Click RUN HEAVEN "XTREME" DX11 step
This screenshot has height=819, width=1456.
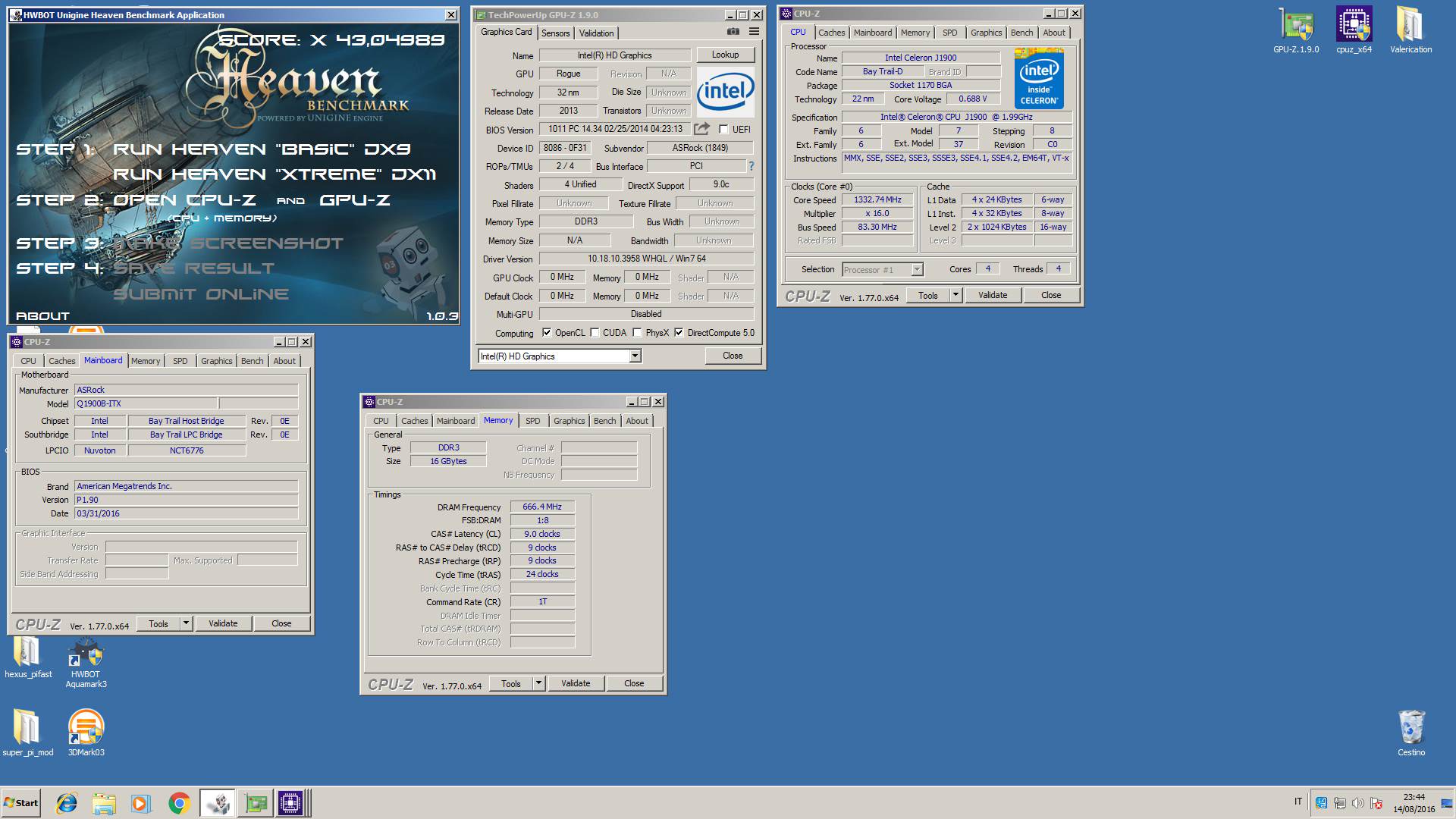click(x=275, y=174)
